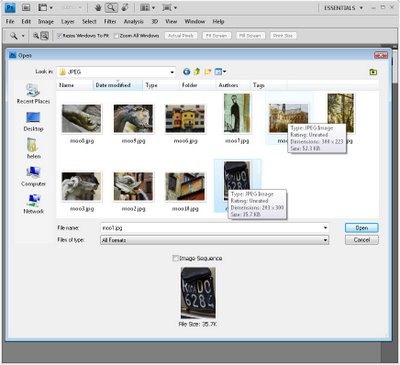Toggle Resize Windows To Fit checkbox
400x365 pixels.
pos(60,36)
